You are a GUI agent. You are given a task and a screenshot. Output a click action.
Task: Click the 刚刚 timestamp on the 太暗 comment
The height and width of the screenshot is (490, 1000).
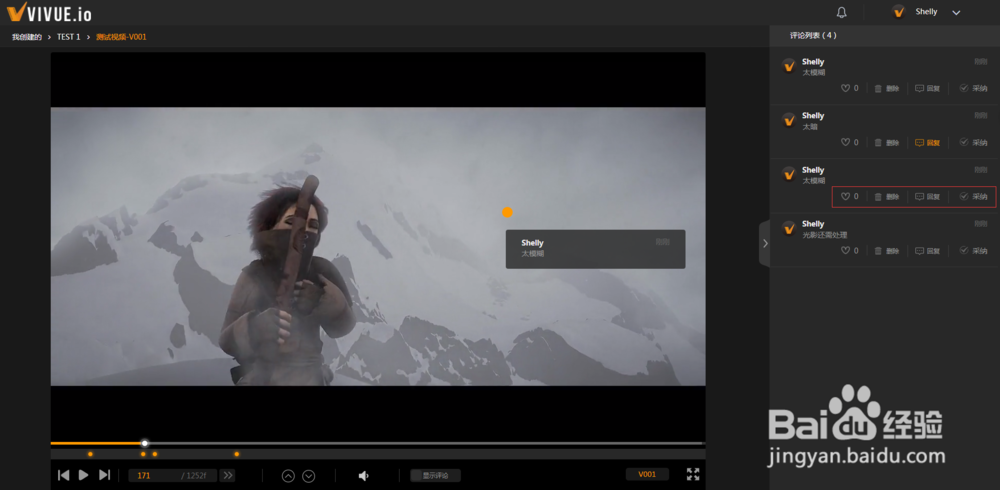point(980,116)
